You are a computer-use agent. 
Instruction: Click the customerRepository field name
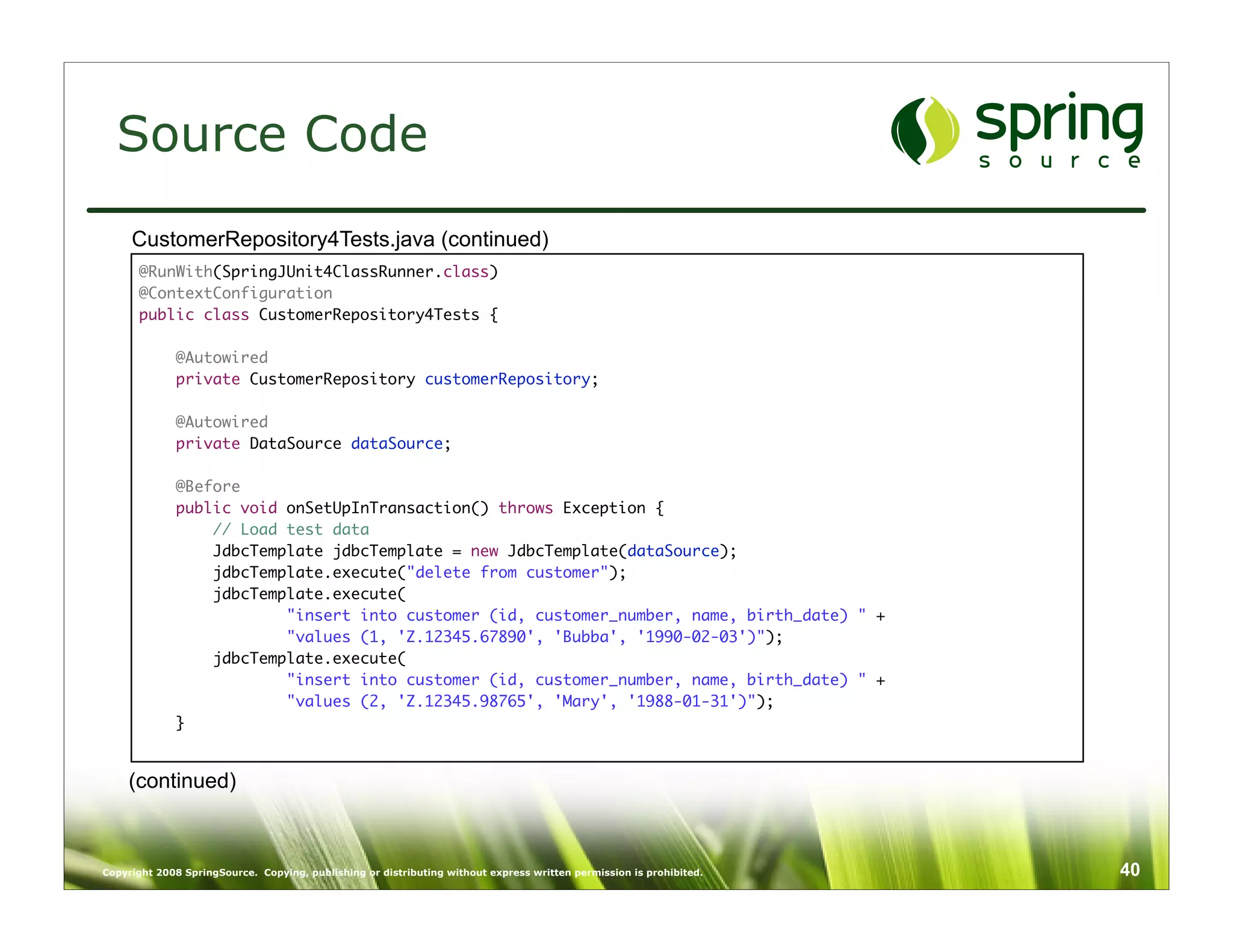(x=508, y=379)
